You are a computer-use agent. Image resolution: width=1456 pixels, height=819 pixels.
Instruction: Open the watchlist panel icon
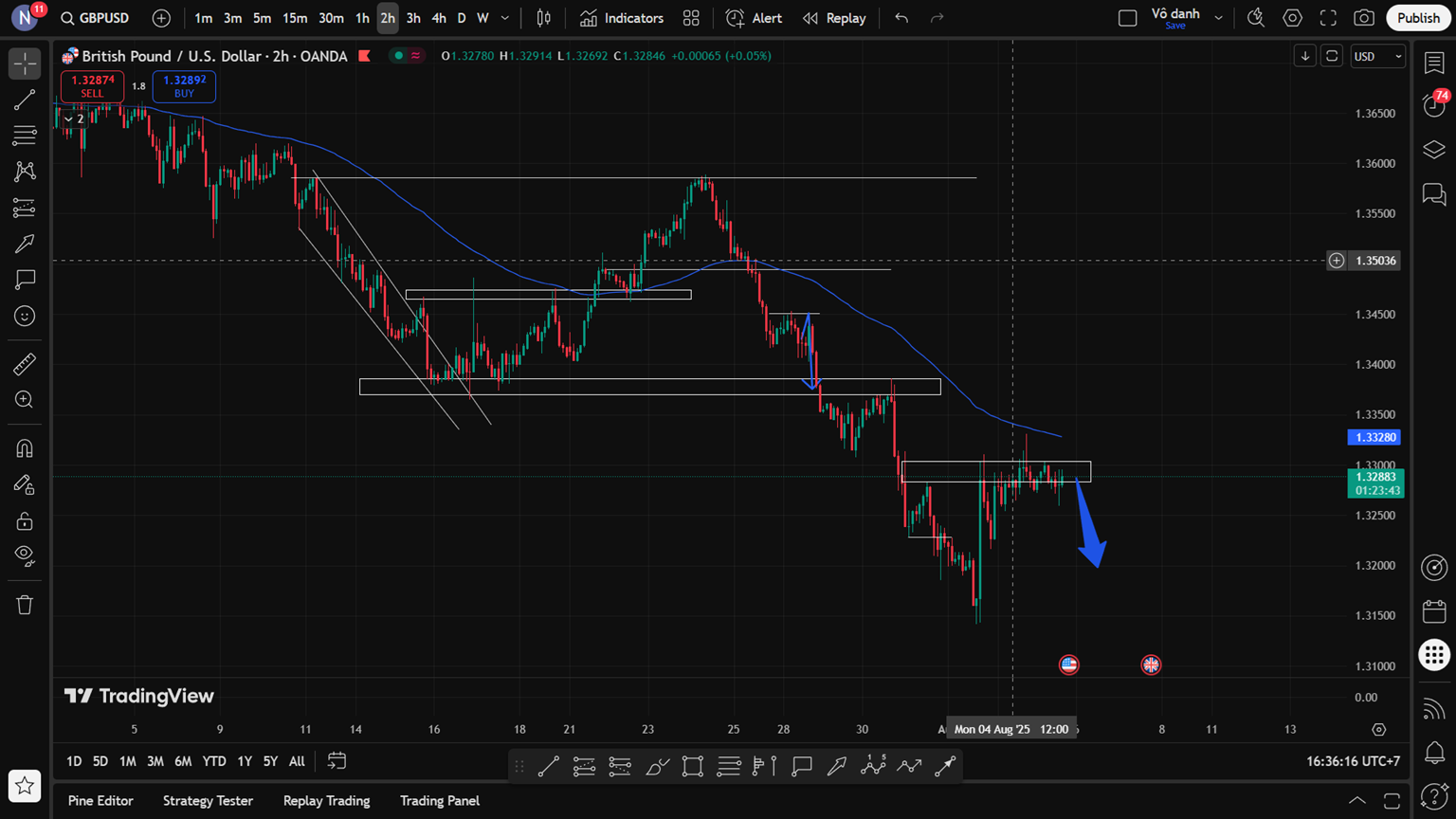tap(1434, 64)
